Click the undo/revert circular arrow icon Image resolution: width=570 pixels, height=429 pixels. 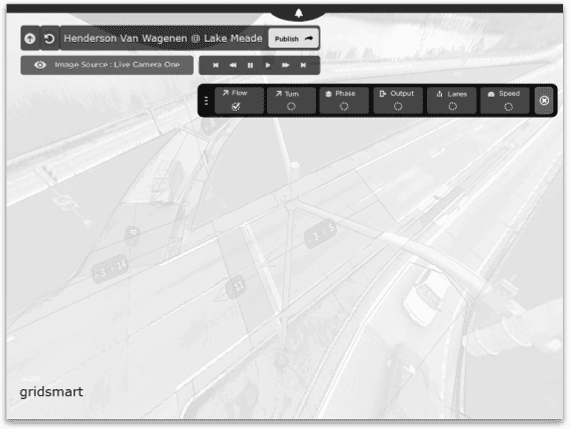tap(49, 38)
